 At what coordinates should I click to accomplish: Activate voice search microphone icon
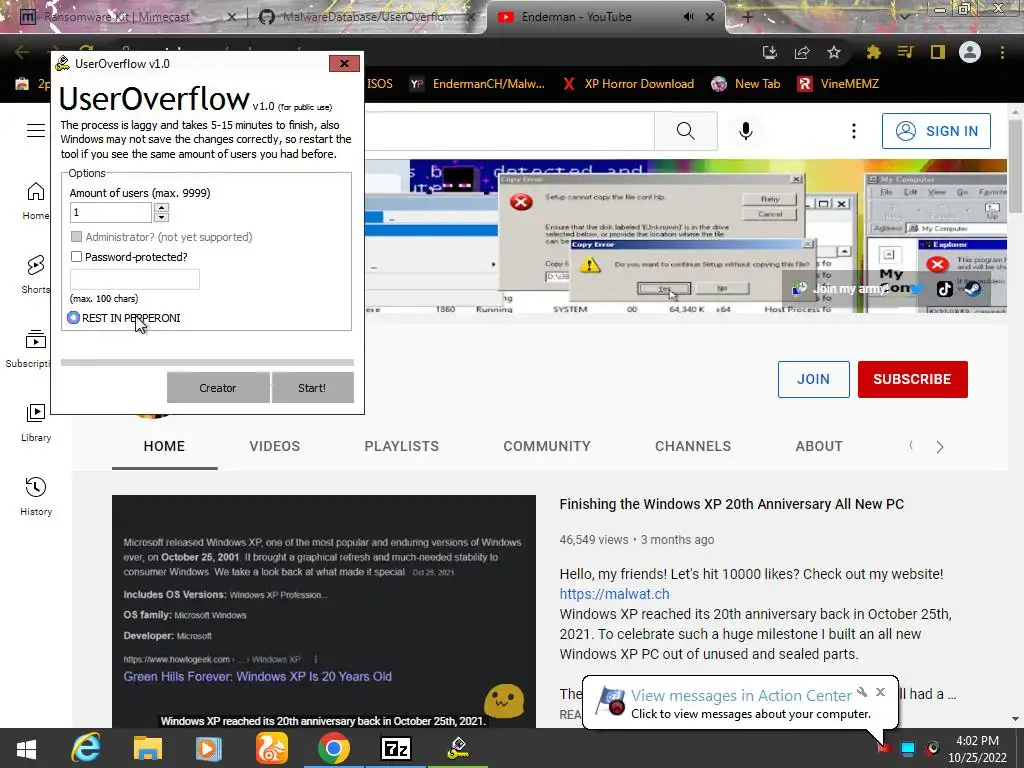pyautogui.click(x=746, y=131)
